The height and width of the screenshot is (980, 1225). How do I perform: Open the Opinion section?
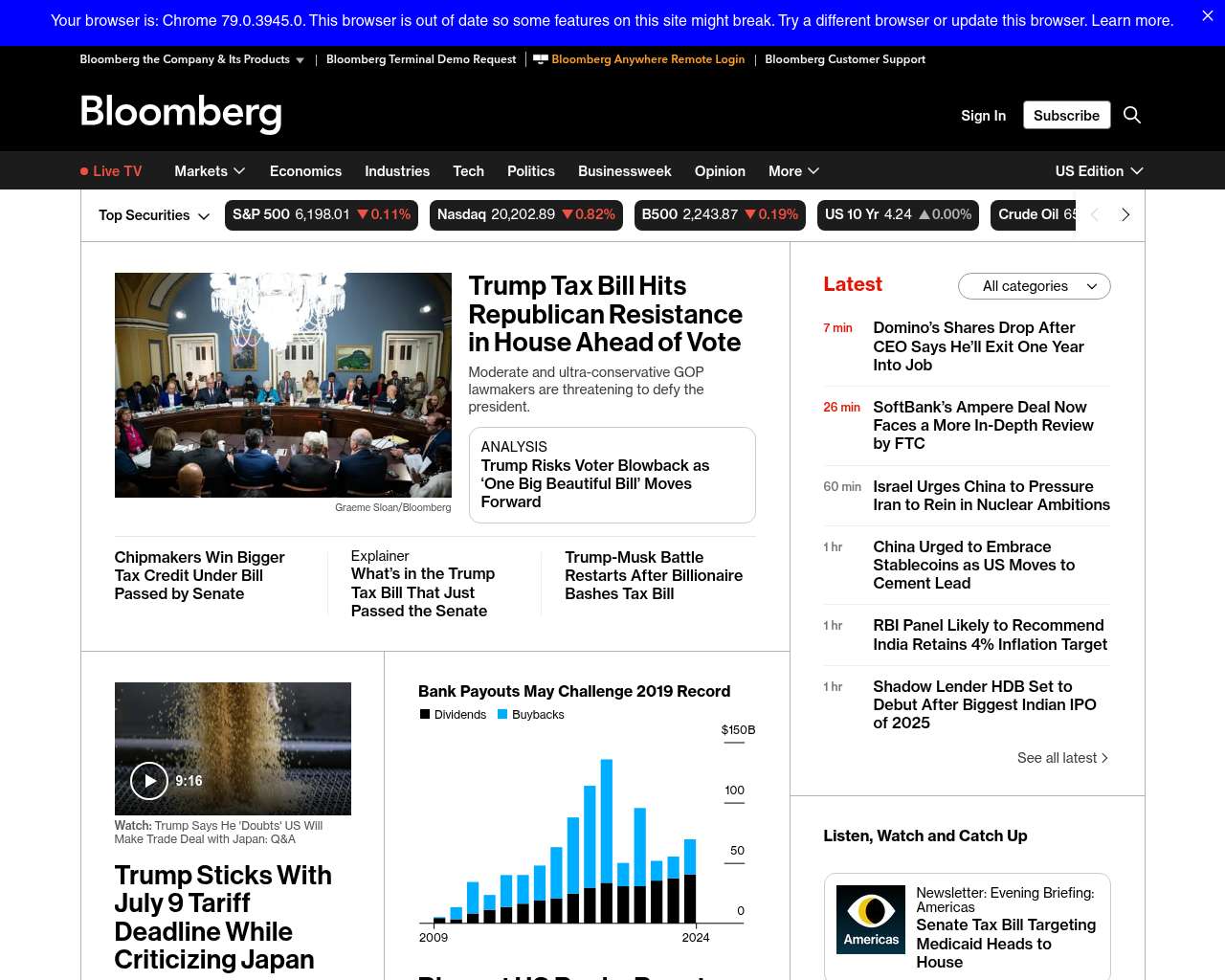720,171
